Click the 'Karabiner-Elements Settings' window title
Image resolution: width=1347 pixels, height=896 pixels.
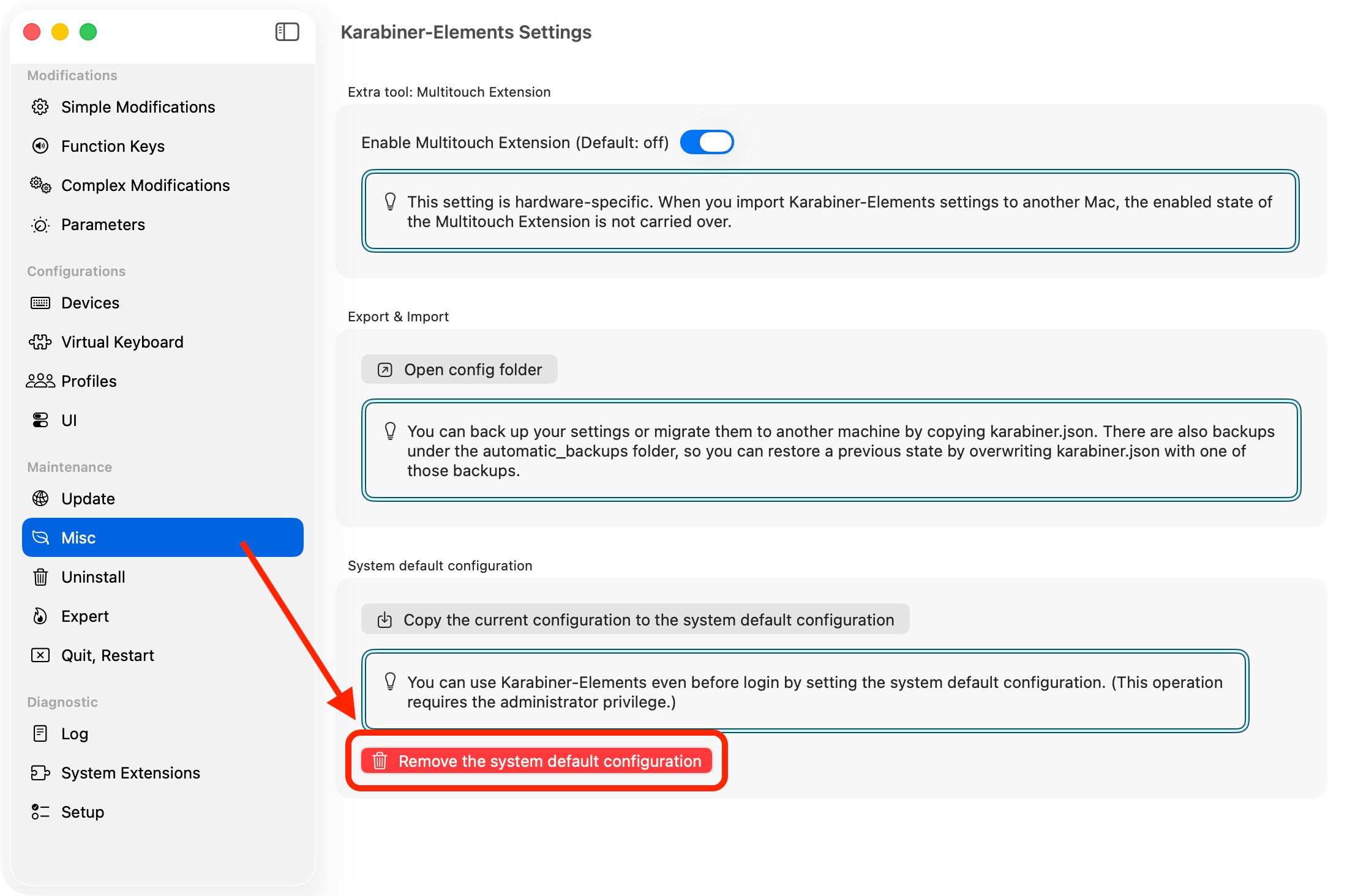466,32
